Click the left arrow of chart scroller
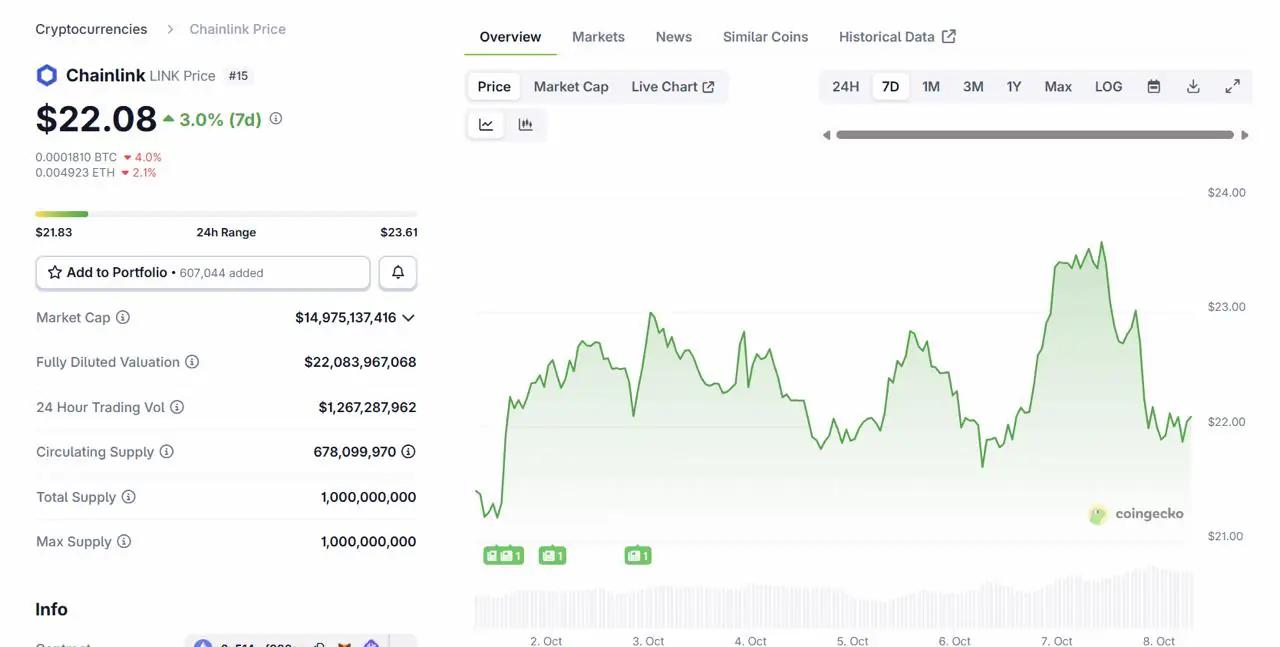The width and height of the screenshot is (1280, 647). click(826, 135)
